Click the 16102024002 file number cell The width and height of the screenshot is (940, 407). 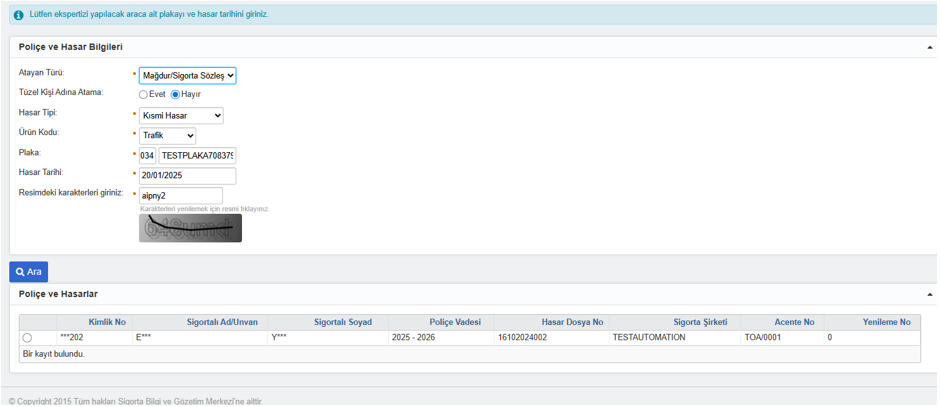point(522,338)
